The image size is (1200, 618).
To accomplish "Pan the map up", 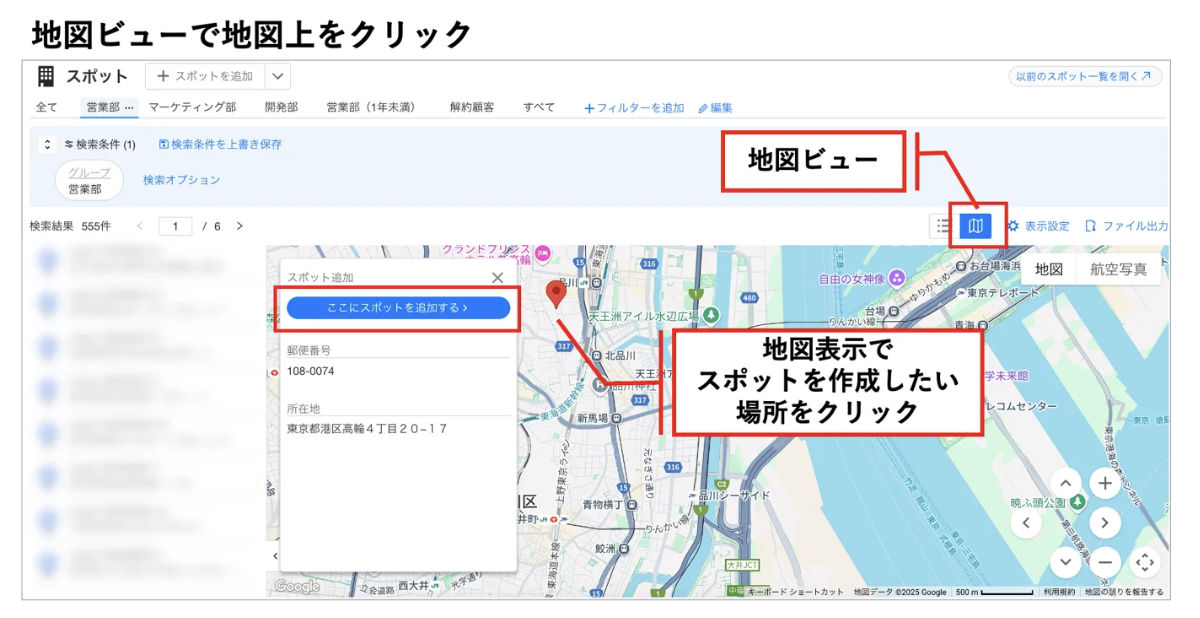I will [x=1065, y=483].
